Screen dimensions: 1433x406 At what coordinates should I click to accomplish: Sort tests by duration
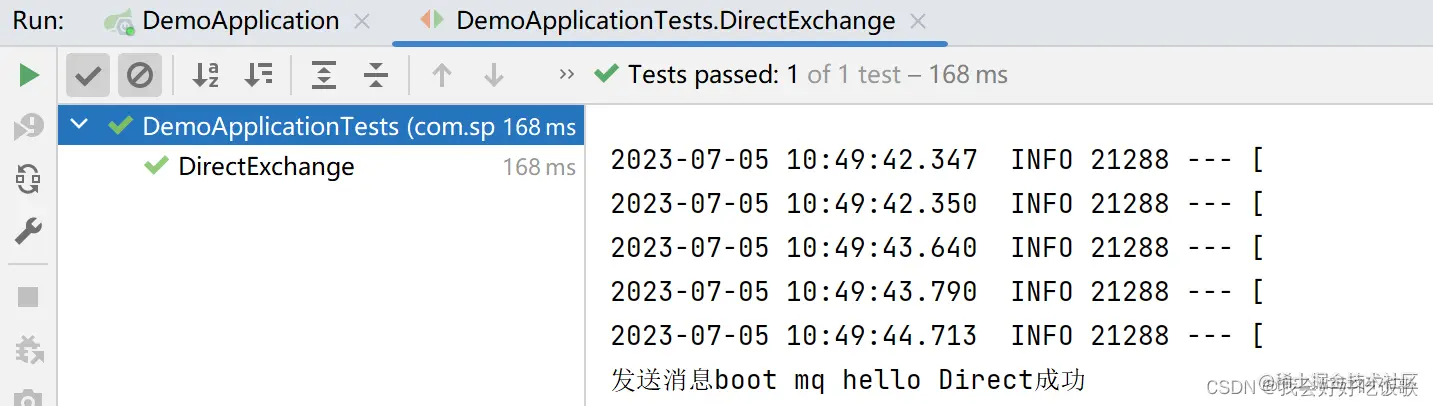[x=259, y=75]
